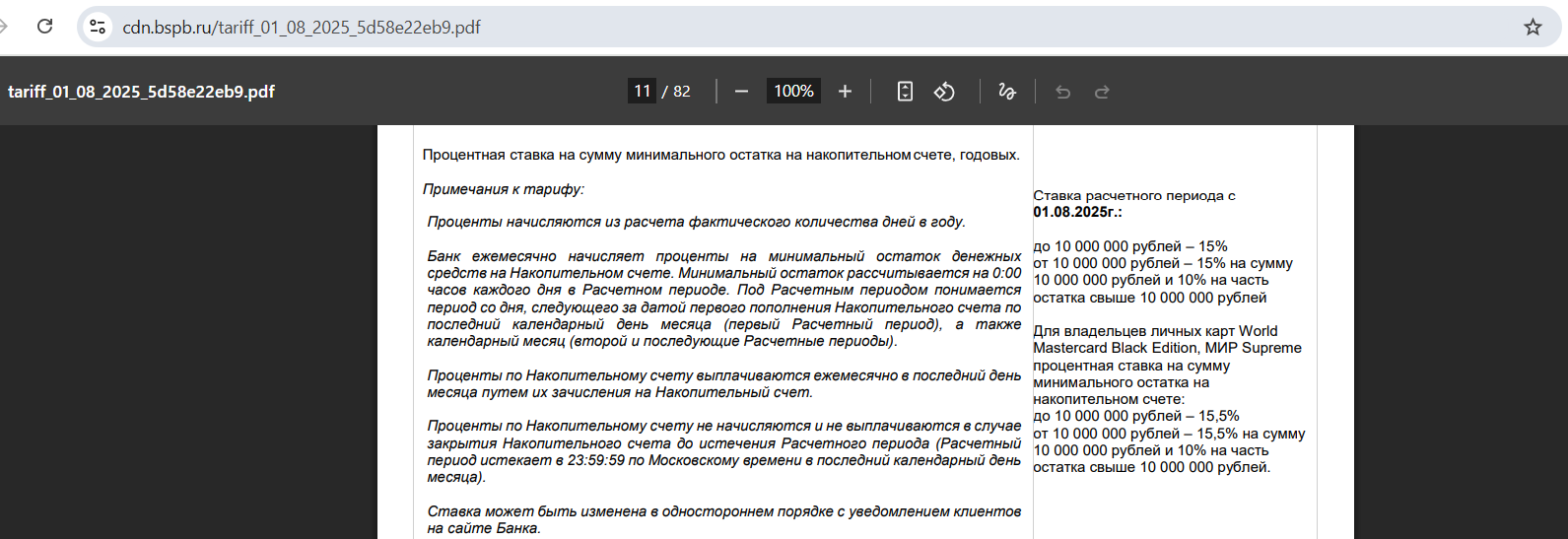
Task: Click 'Mastercard Black Edition, МИР Supreme' line
Action: pos(1167,348)
